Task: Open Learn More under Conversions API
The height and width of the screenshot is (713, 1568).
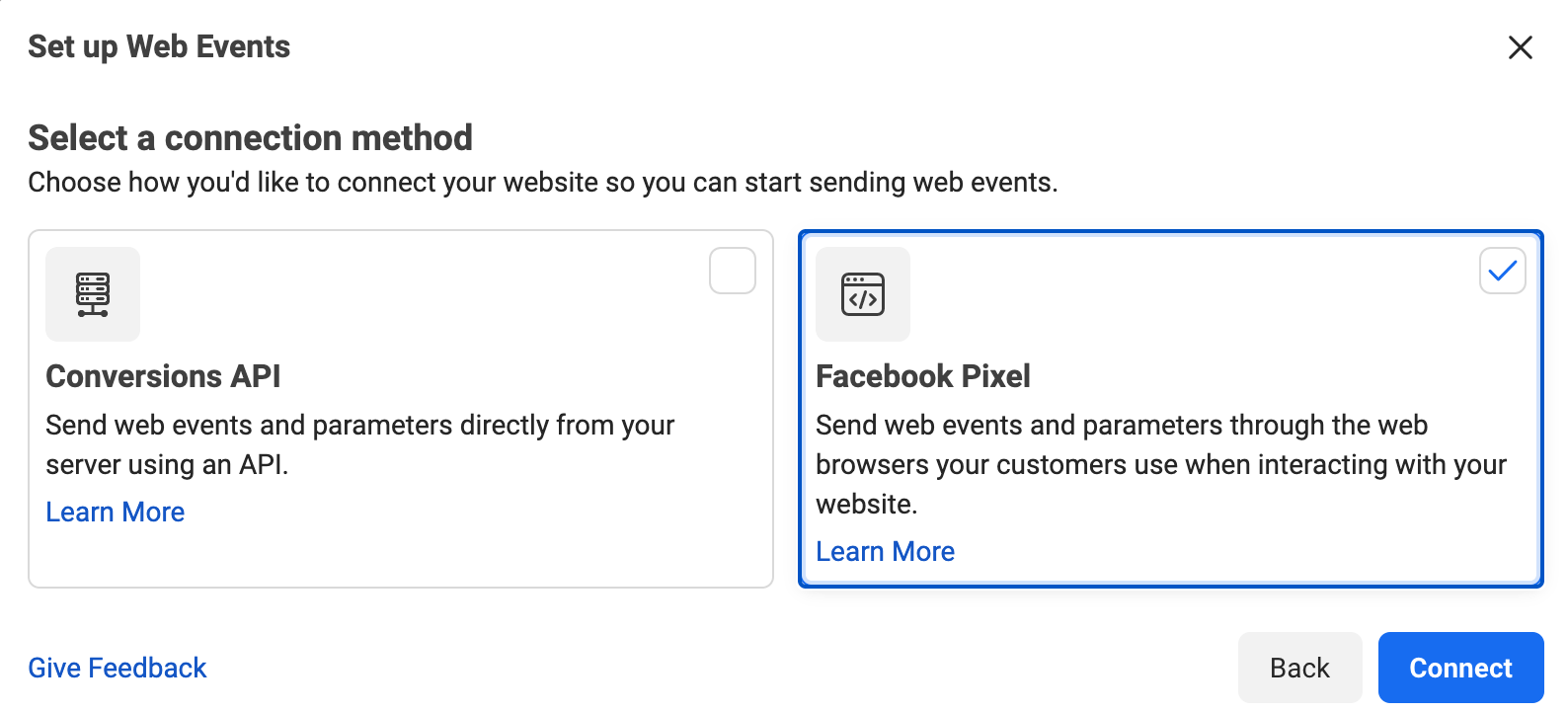Action: pos(116,512)
